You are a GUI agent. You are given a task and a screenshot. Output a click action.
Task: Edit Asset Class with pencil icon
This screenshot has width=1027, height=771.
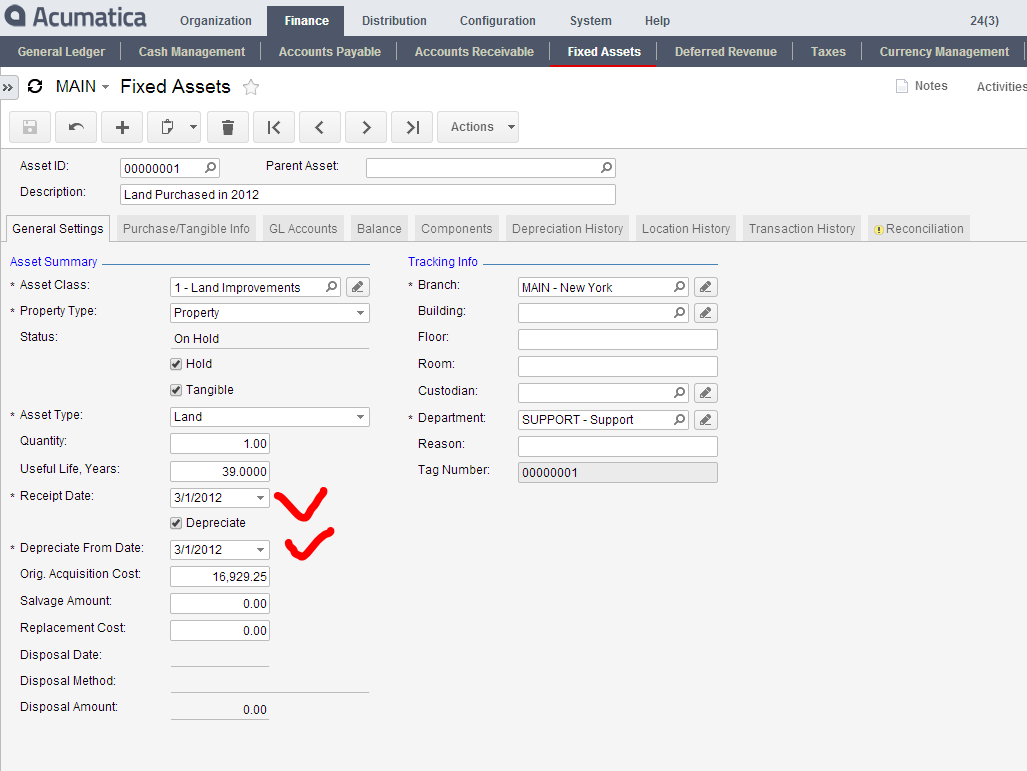[358, 287]
